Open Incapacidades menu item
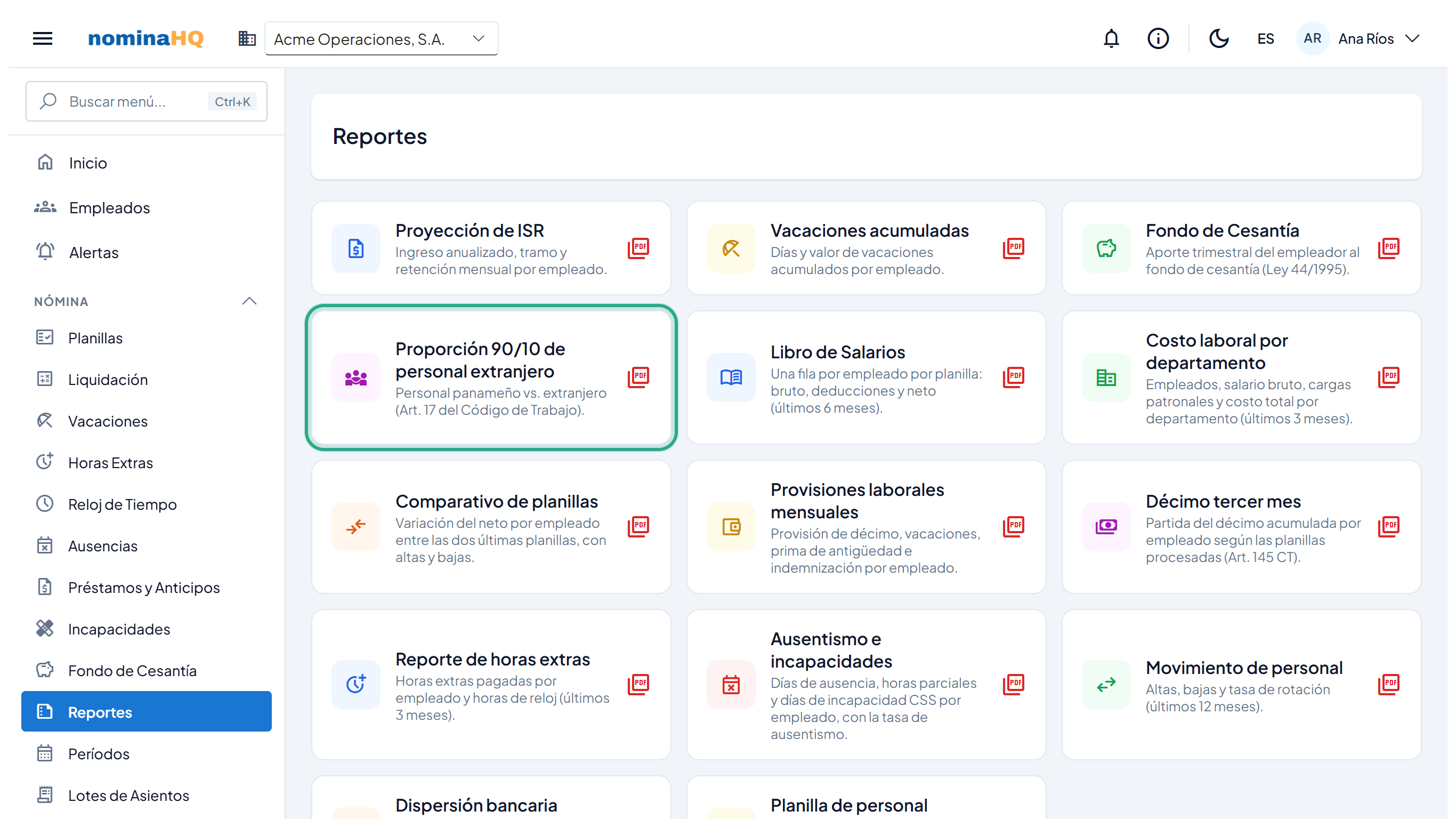This screenshot has width=1456, height=819. click(147, 629)
